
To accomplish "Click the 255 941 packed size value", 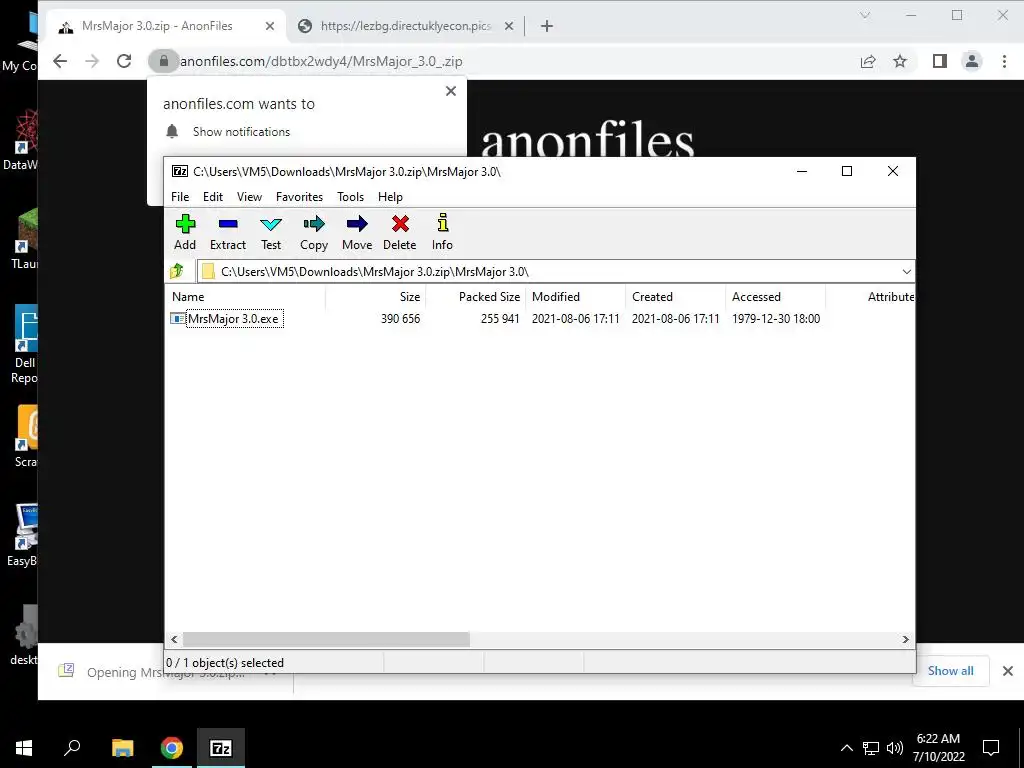I will point(500,319).
